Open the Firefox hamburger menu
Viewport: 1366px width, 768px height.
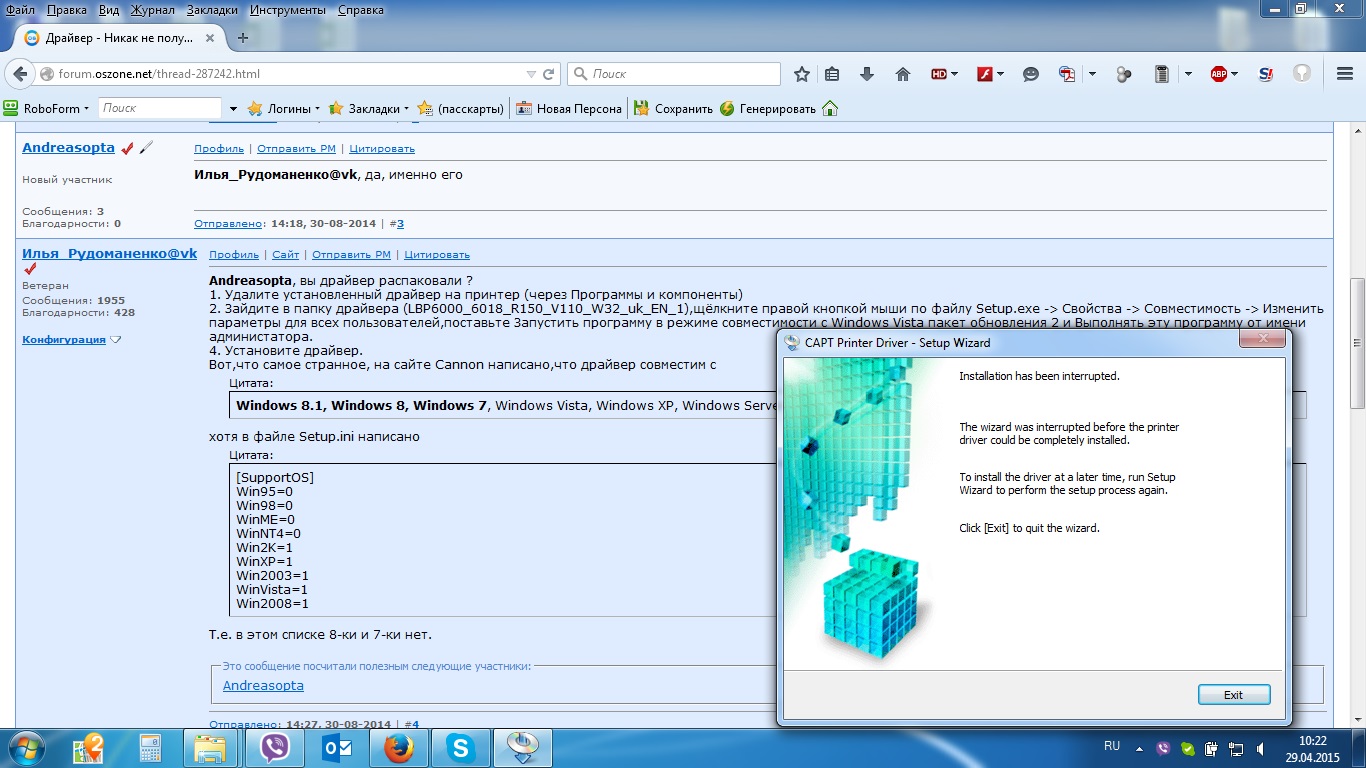point(1345,74)
